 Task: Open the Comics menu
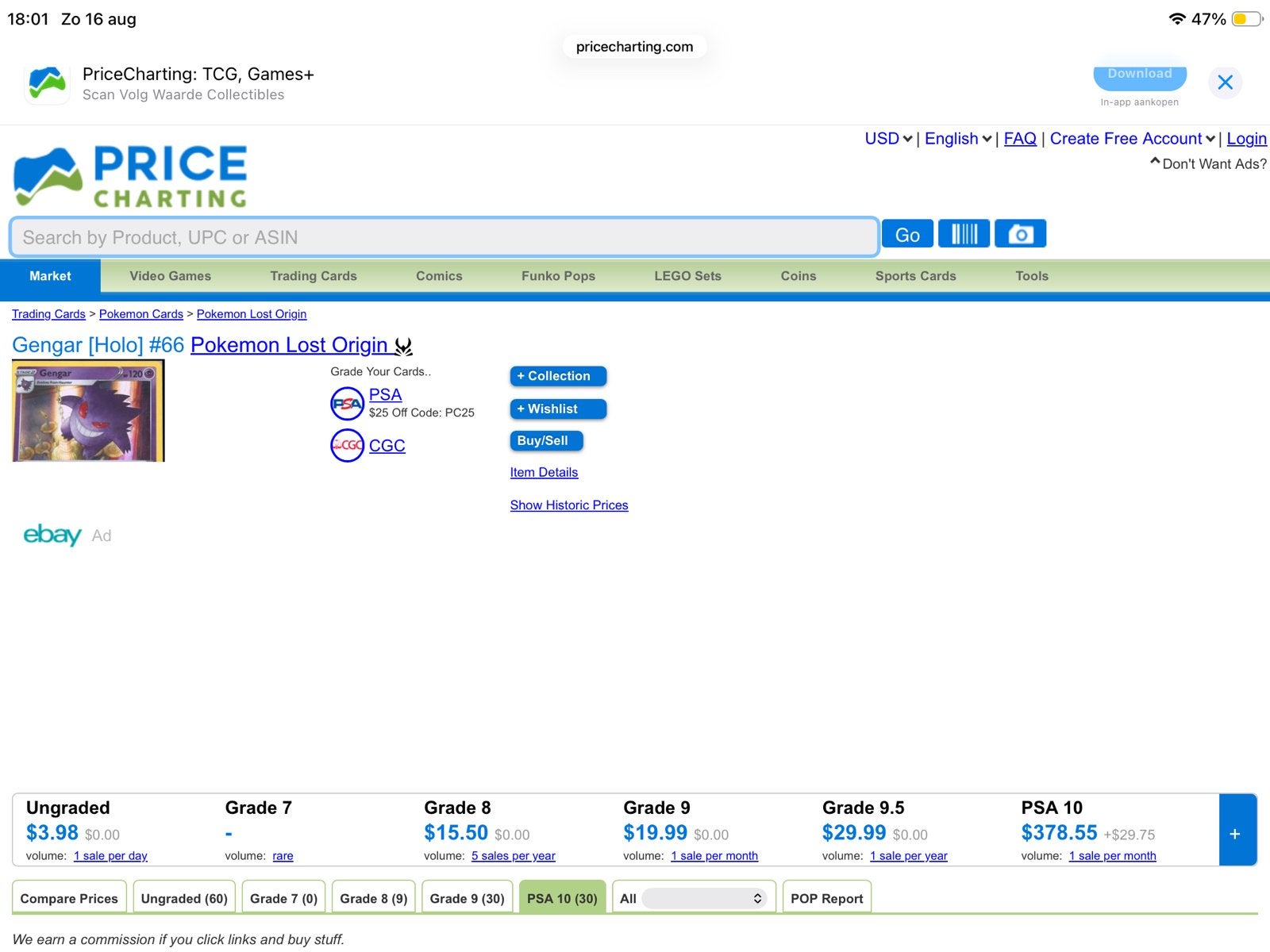pos(439,276)
